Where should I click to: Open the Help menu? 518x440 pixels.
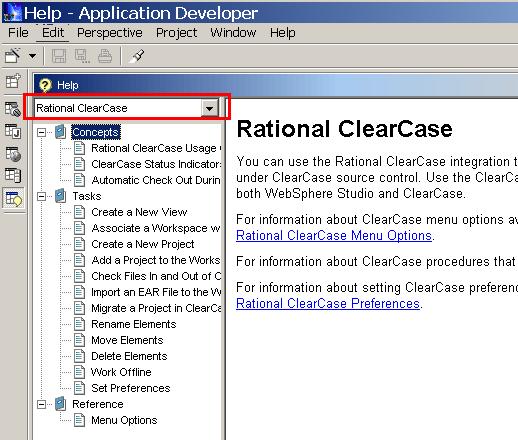point(283,33)
